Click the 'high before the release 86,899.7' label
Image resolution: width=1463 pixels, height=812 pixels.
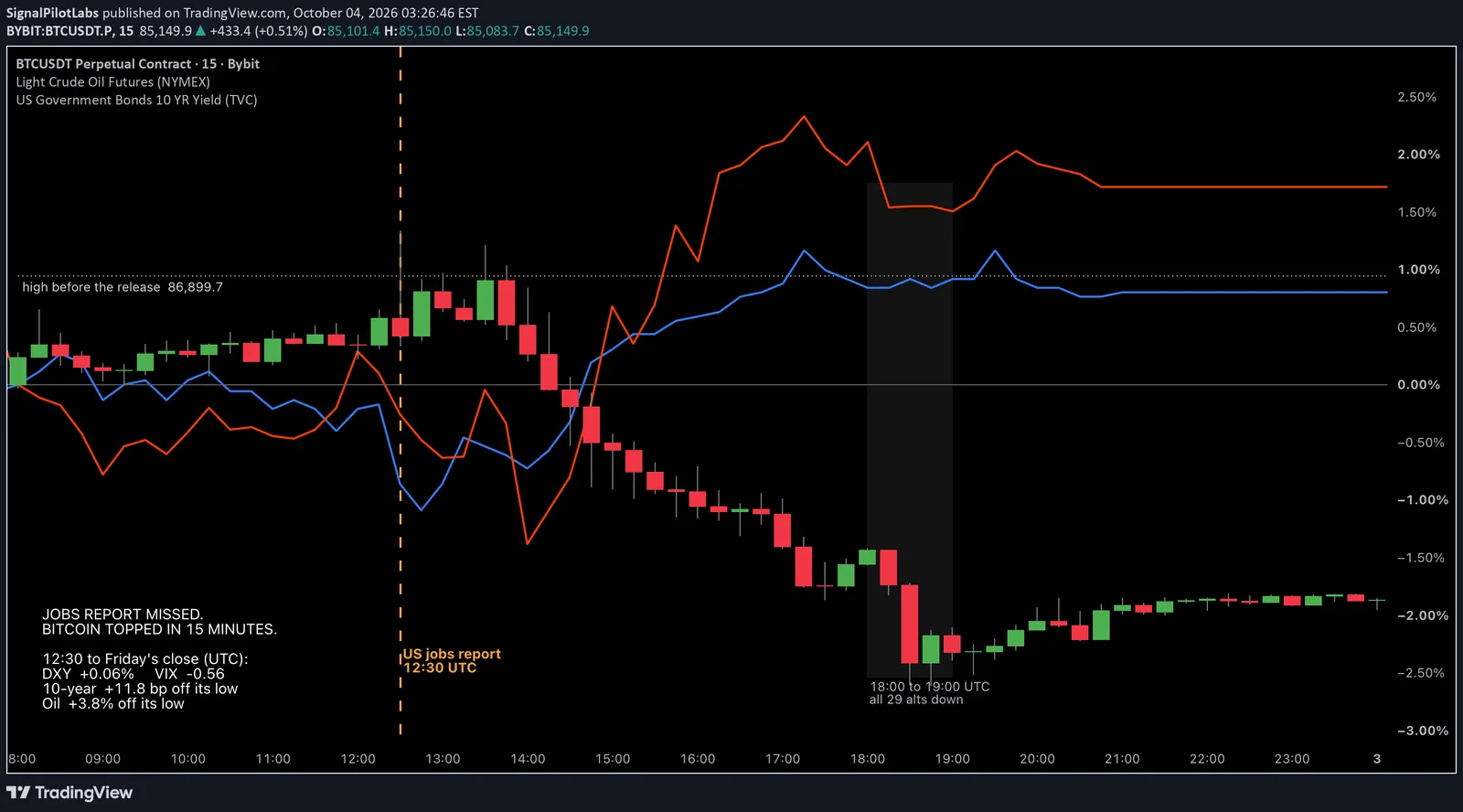pyautogui.click(x=123, y=287)
